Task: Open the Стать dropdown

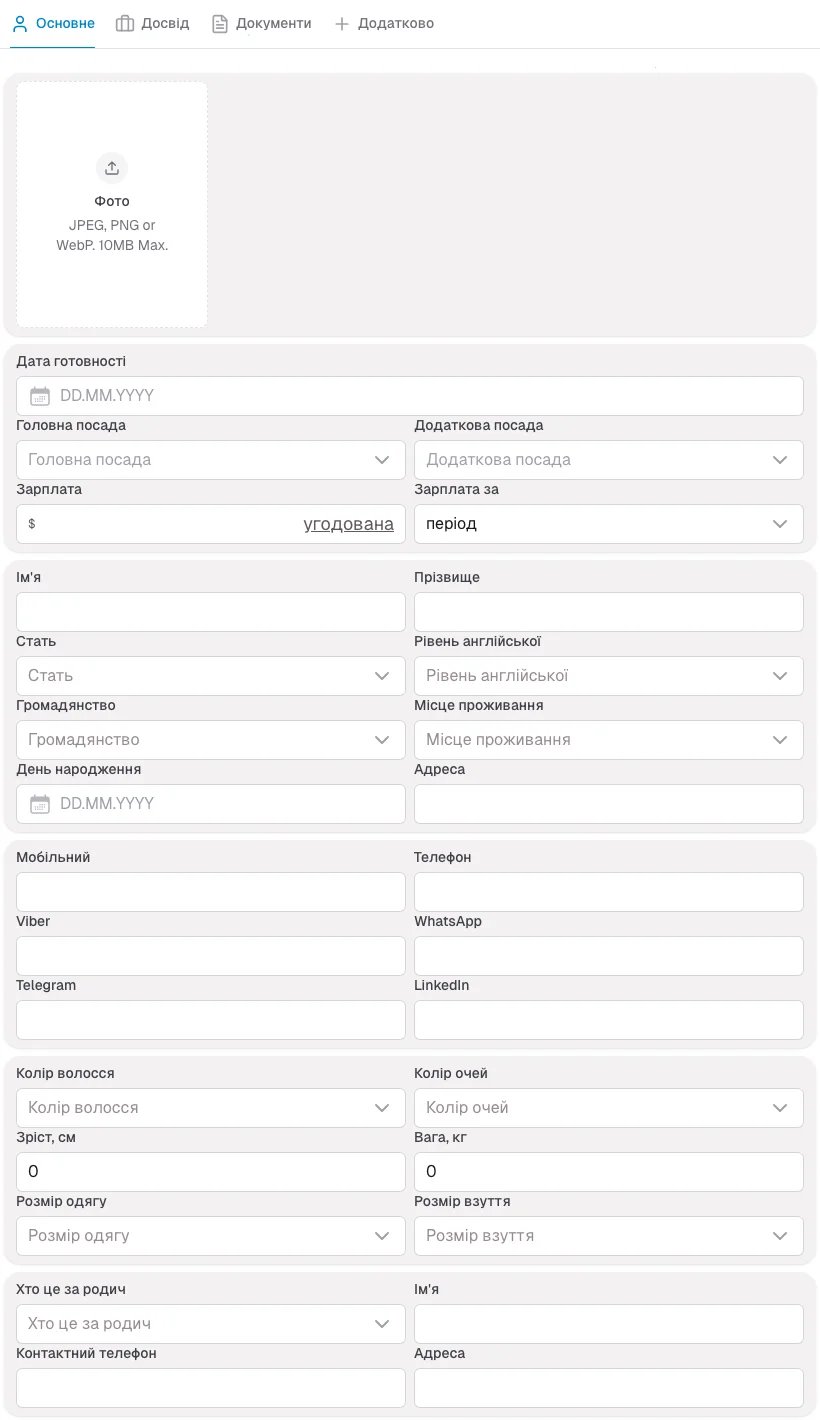Action: click(210, 675)
